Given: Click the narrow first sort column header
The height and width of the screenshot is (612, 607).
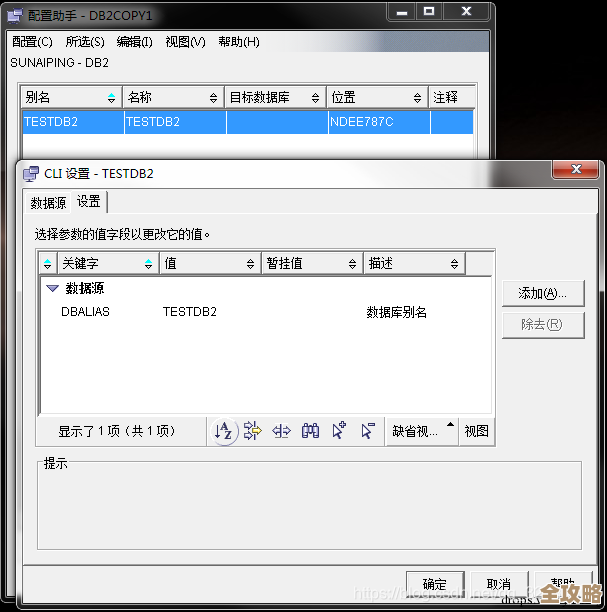Looking at the screenshot, I should tap(48, 263).
